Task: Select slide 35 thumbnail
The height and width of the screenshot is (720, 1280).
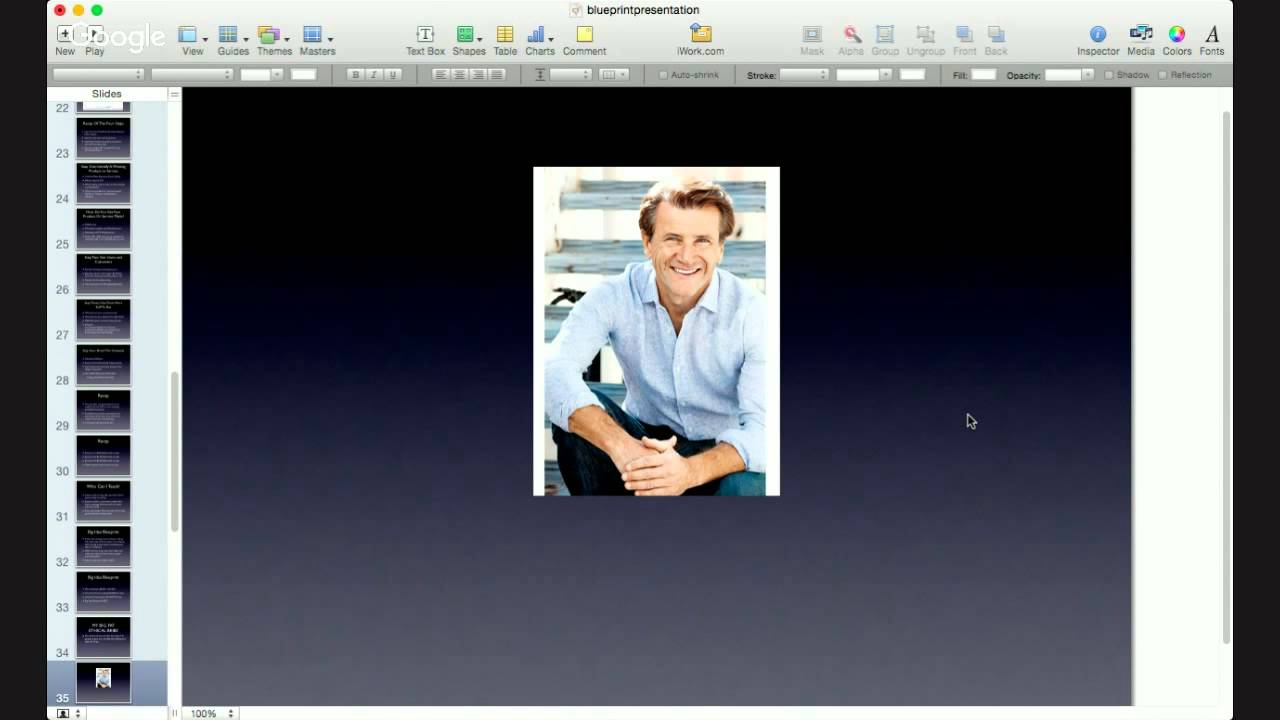Action: pos(103,682)
